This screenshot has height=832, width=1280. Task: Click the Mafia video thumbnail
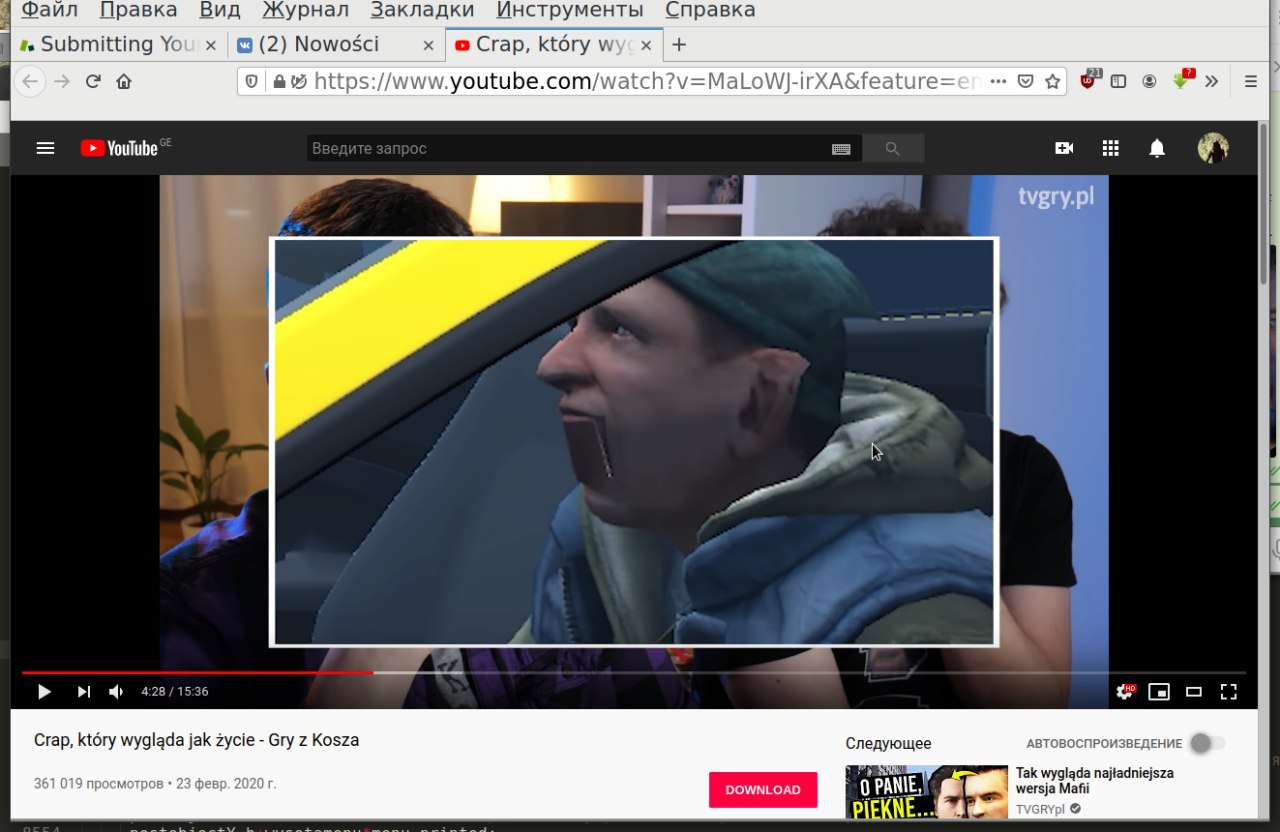[x=926, y=792]
